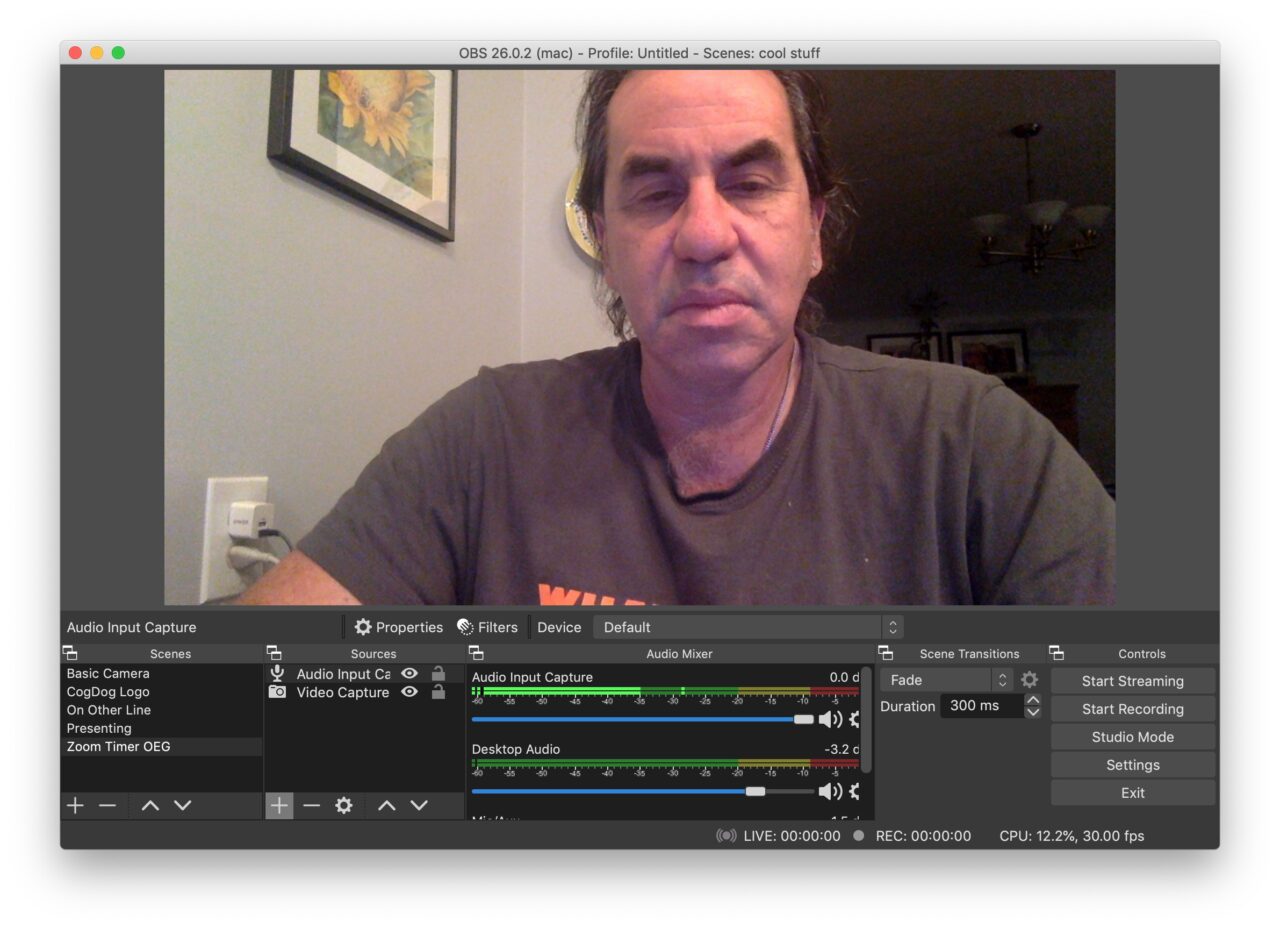Open transition properties gear icon
This screenshot has width=1280, height=929.
coord(1029,680)
